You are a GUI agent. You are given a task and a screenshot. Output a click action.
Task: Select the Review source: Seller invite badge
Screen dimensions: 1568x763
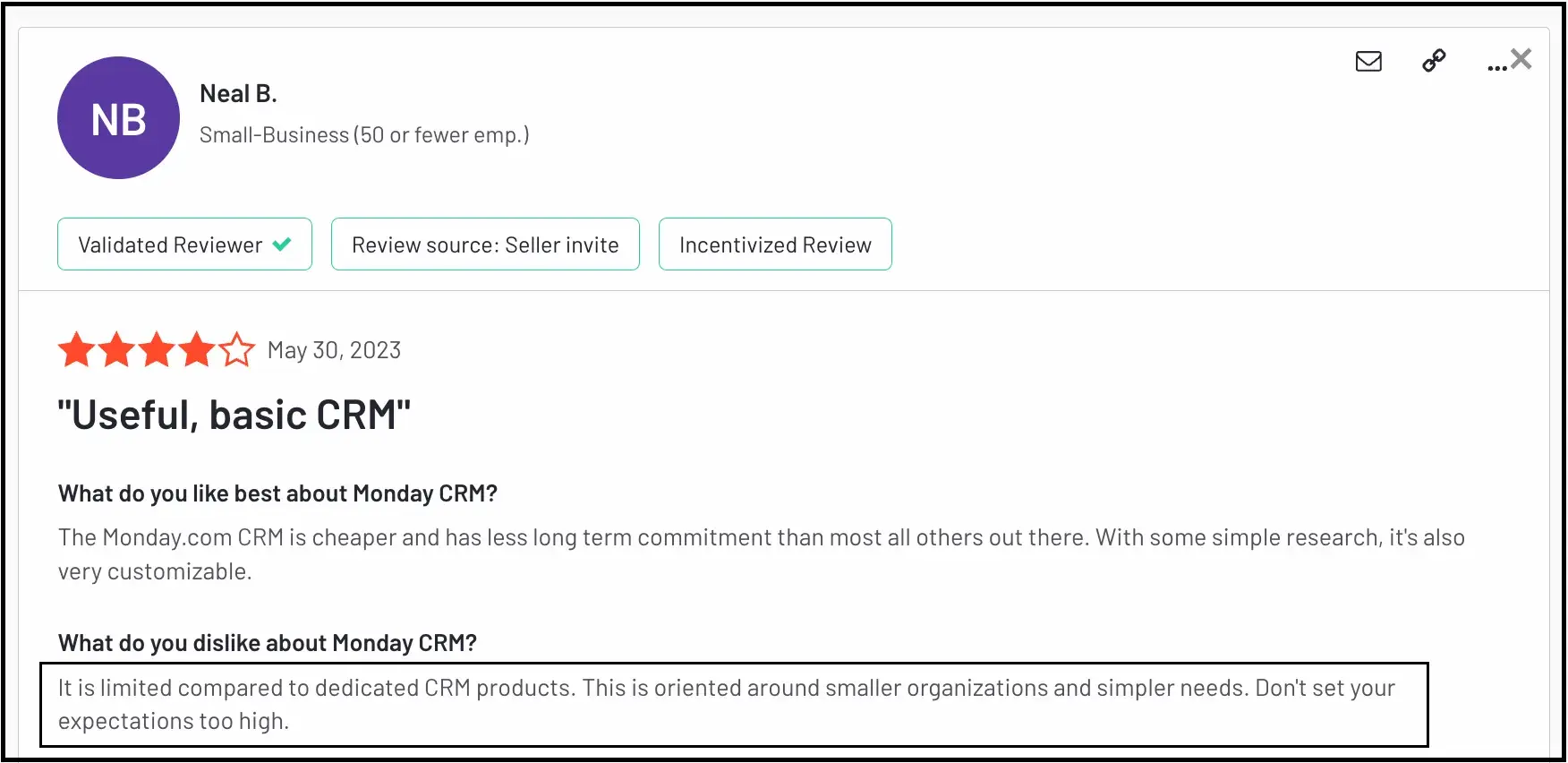pyautogui.click(x=485, y=244)
